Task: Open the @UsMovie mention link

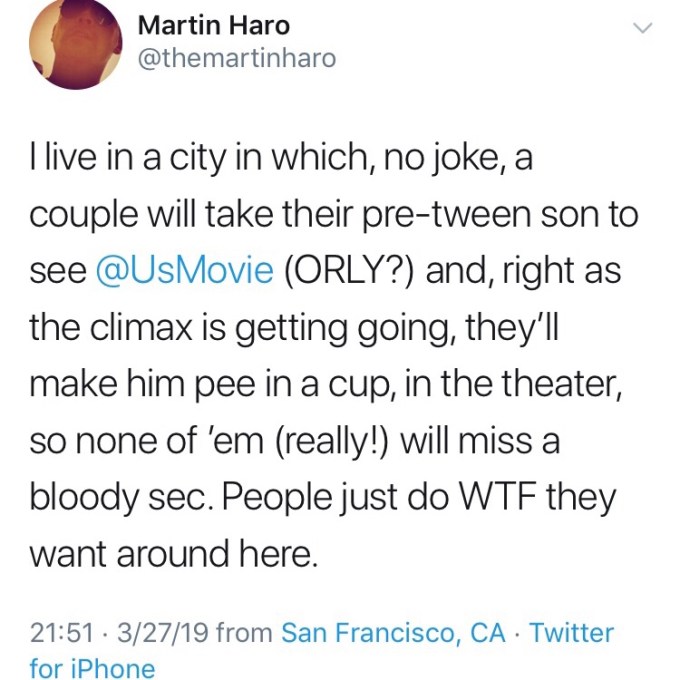Action: click(183, 272)
